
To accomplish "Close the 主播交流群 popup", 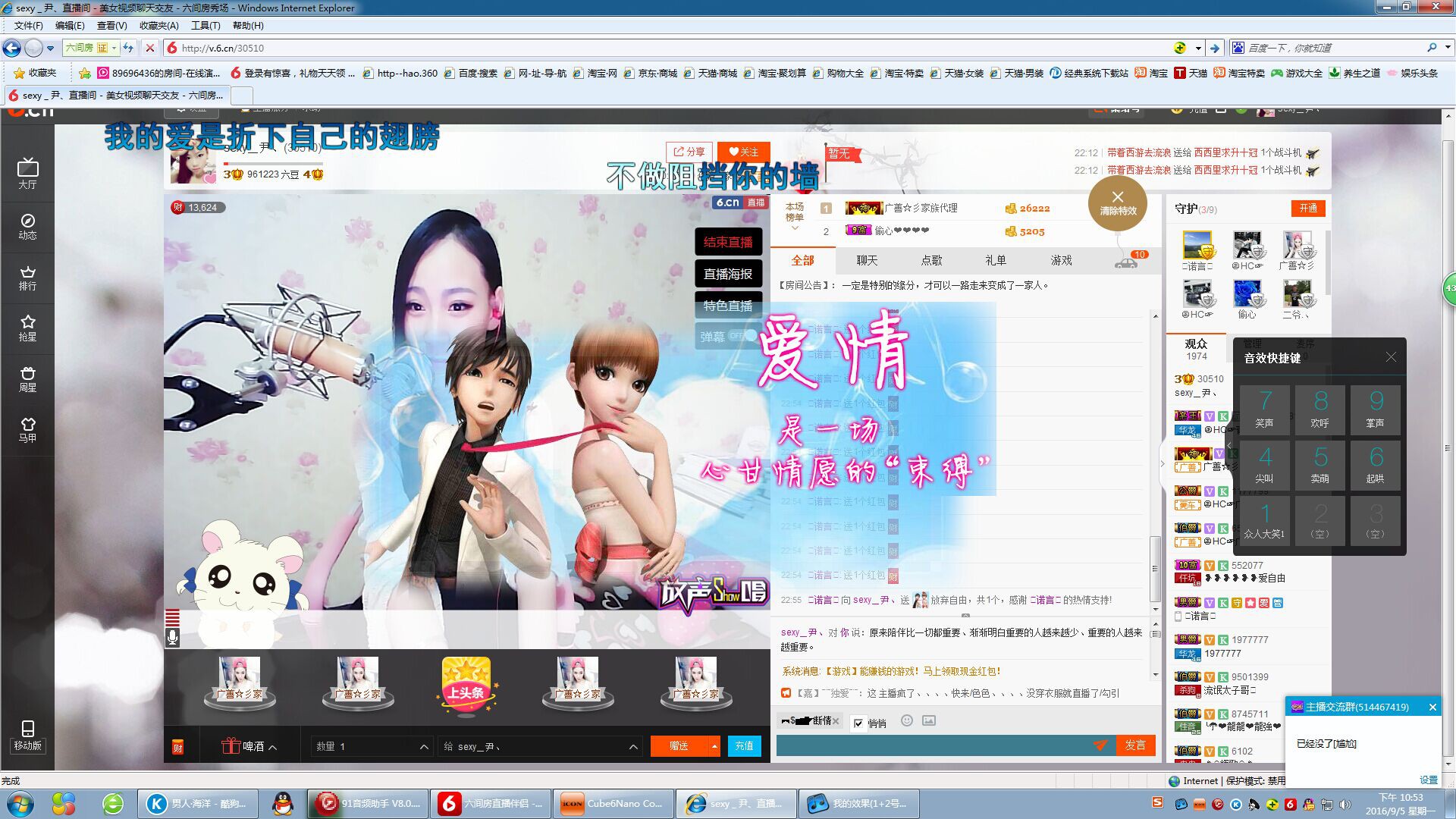I will [x=1432, y=707].
